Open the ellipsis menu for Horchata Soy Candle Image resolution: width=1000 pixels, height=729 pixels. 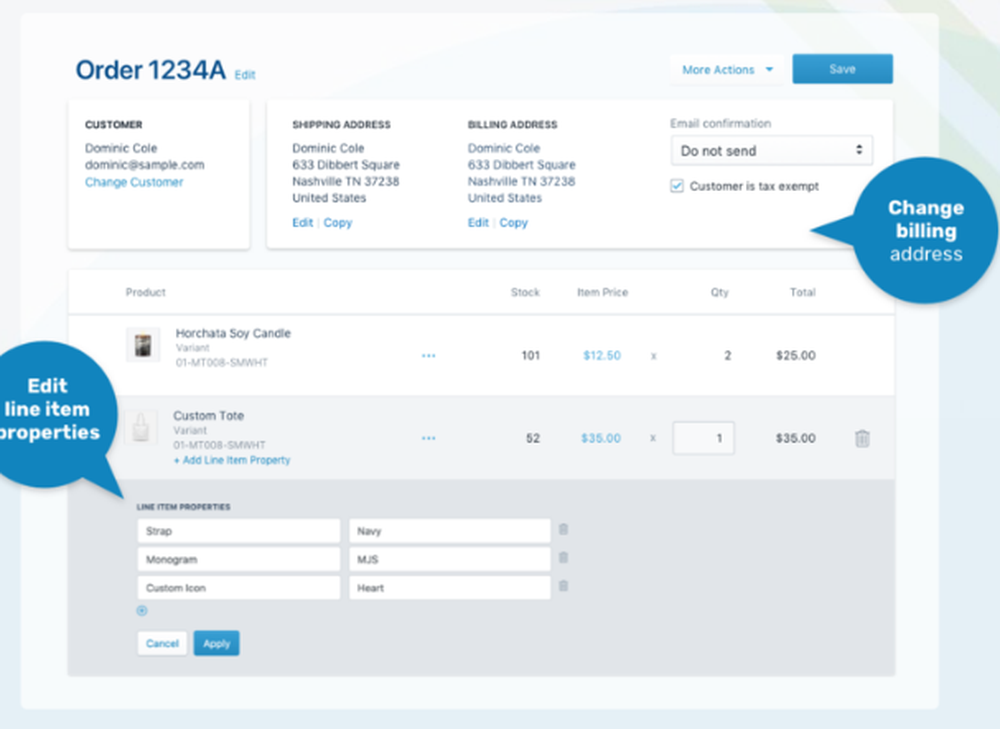point(429,355)
